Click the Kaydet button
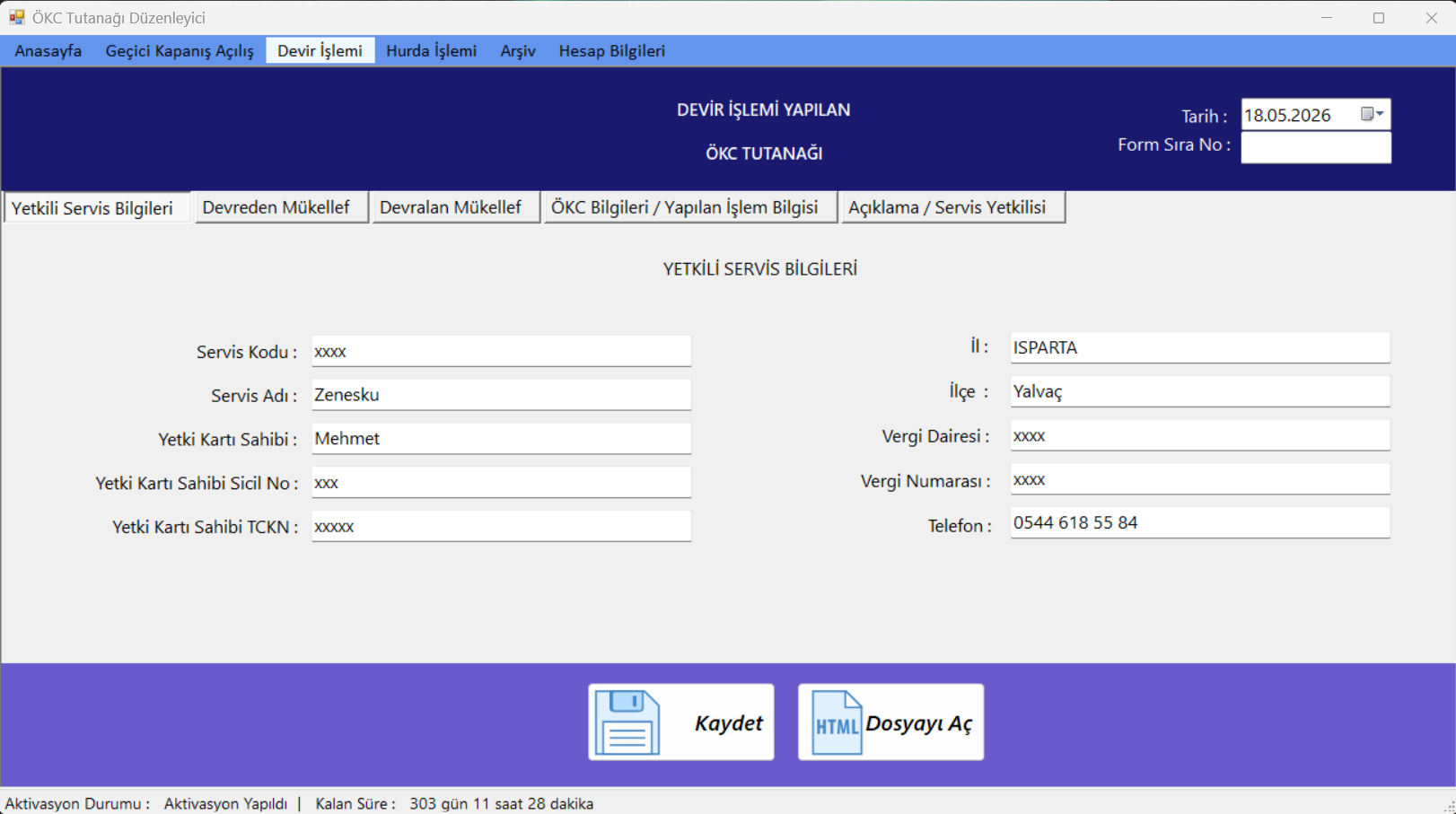This screenshot has height=814, width=1456. click(681, 722)
